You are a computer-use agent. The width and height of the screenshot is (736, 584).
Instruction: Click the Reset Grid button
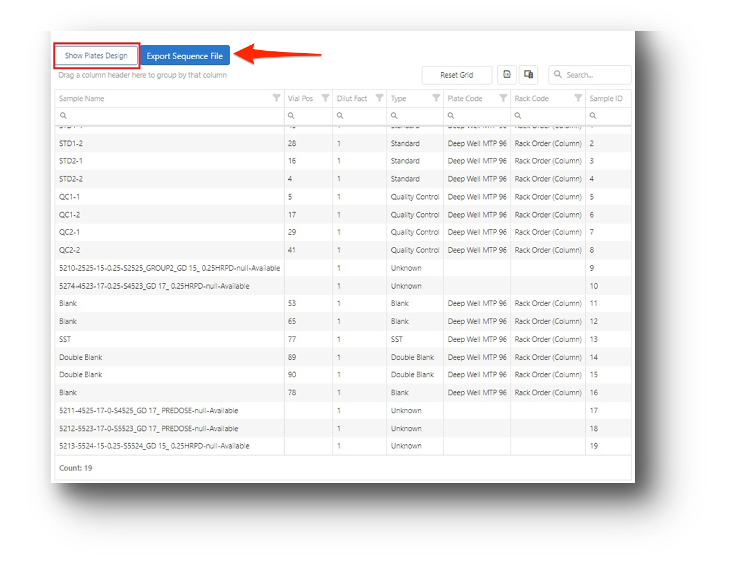coord(456,75)
